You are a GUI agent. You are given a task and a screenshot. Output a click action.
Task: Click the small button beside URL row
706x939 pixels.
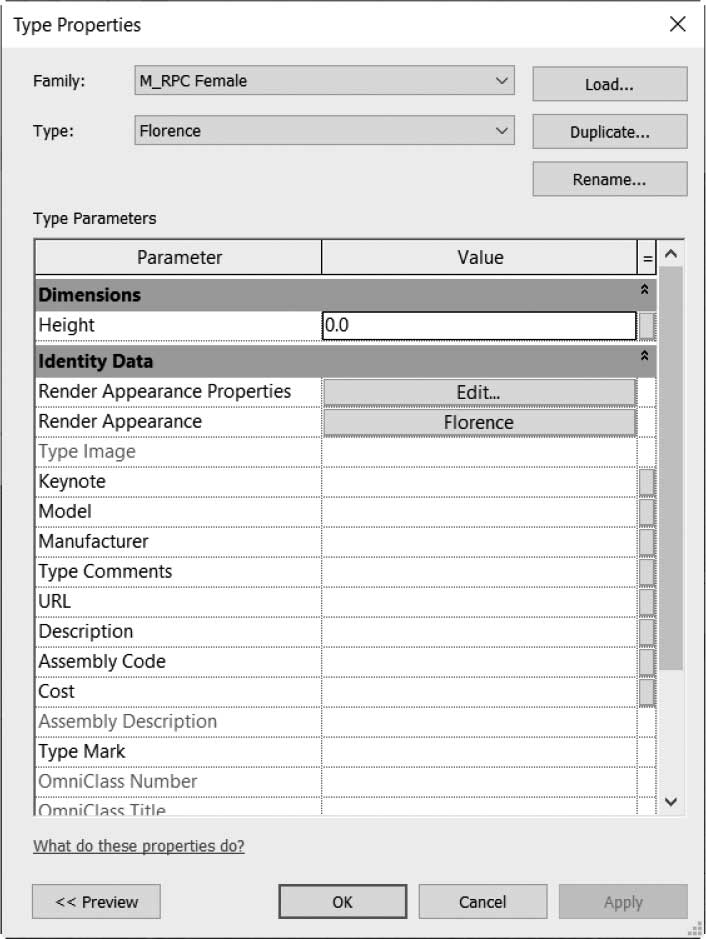(647, 602)
